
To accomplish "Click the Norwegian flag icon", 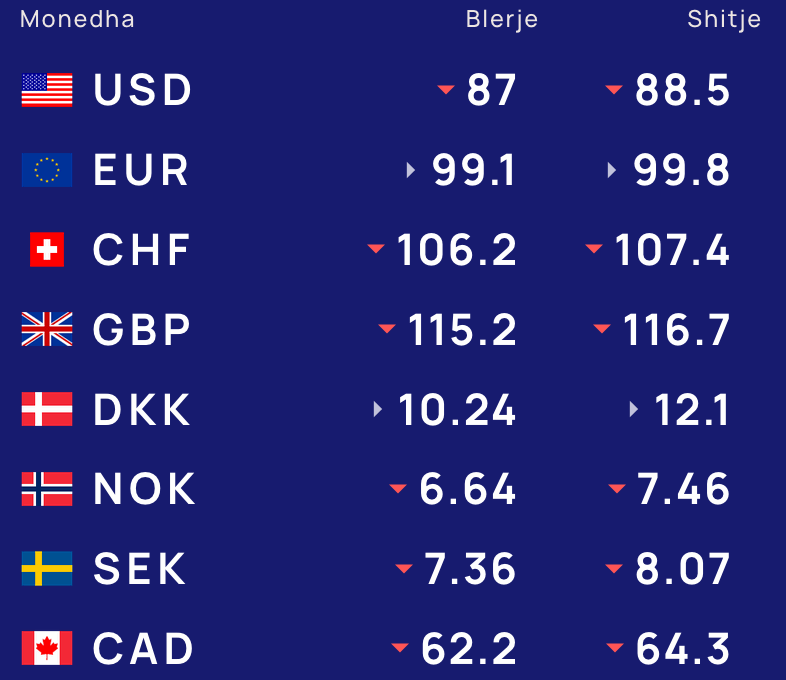I will pyautogui.click(x=47, y=489).
